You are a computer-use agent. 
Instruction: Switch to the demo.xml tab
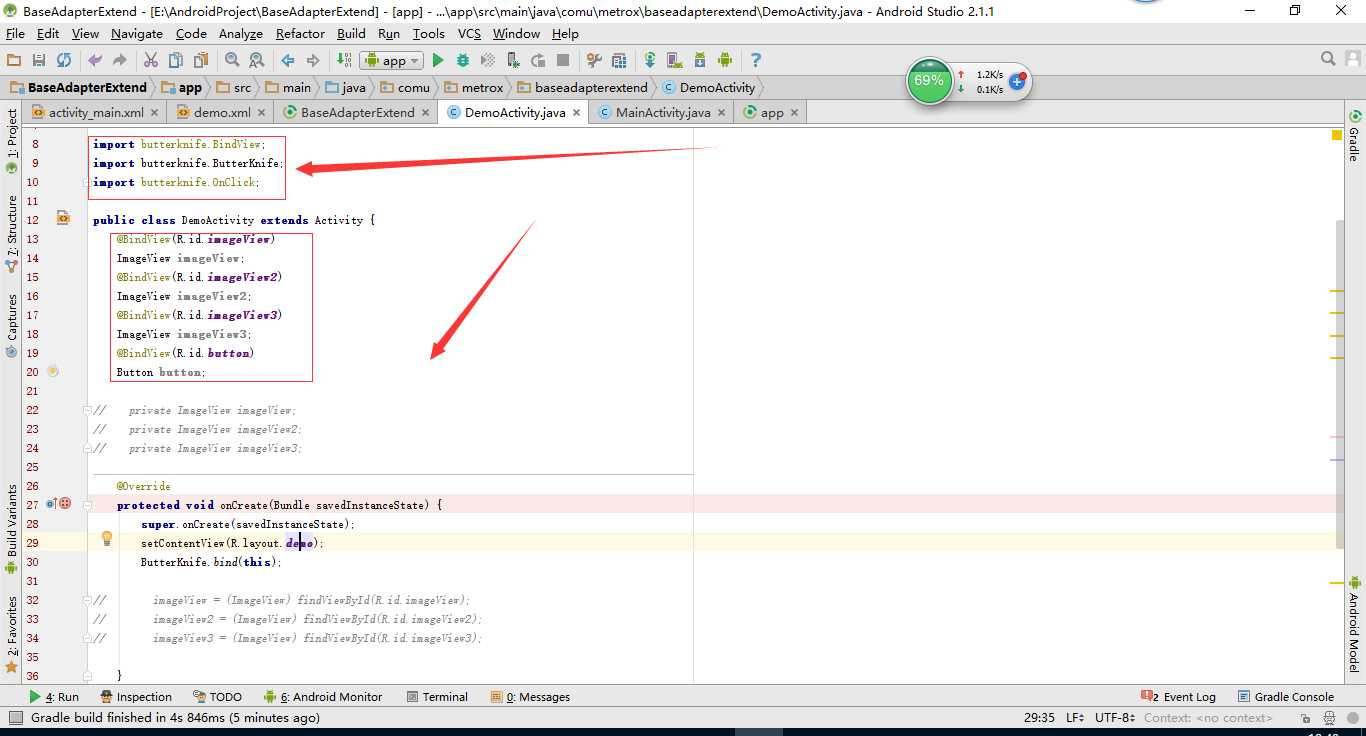click(222, 112)
